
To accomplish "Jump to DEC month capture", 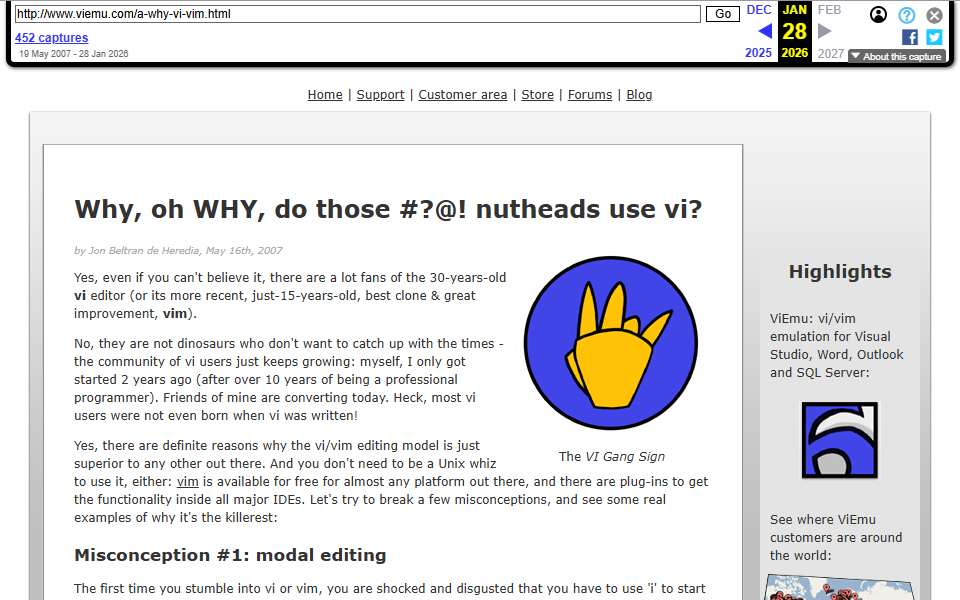I will click(759, 10).
